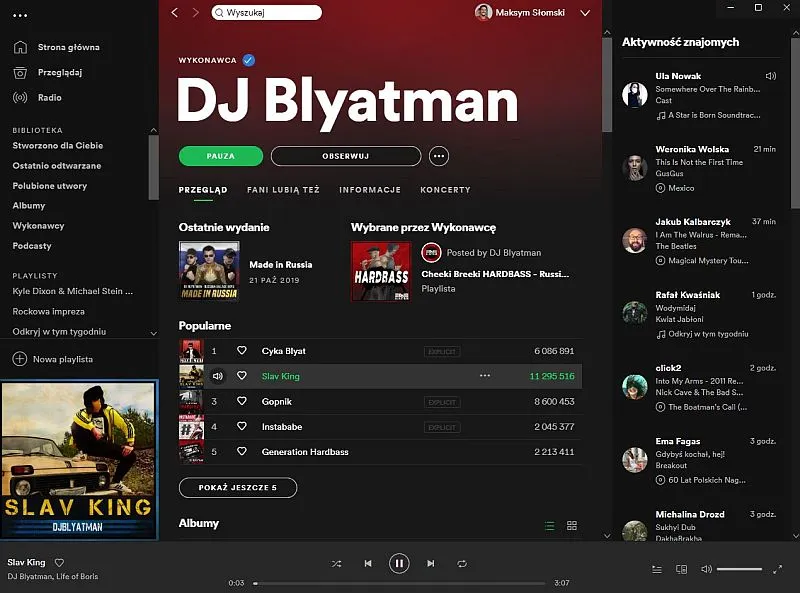This screenshot has width=800, height=593.
Task: Switch to the KONCERTY tab
Action: pyautogui.click(x=445, y=189)
